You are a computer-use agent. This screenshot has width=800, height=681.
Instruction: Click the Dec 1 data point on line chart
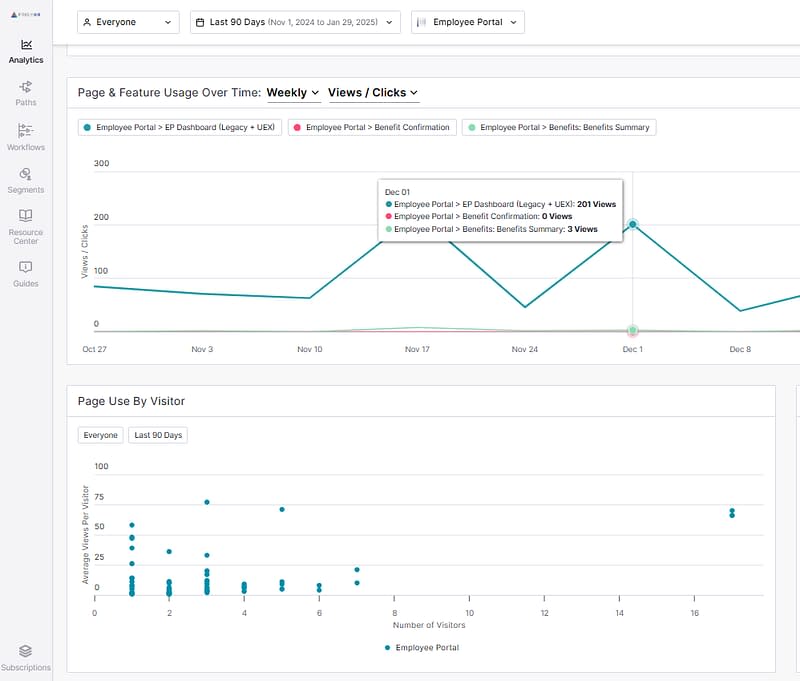633,224
